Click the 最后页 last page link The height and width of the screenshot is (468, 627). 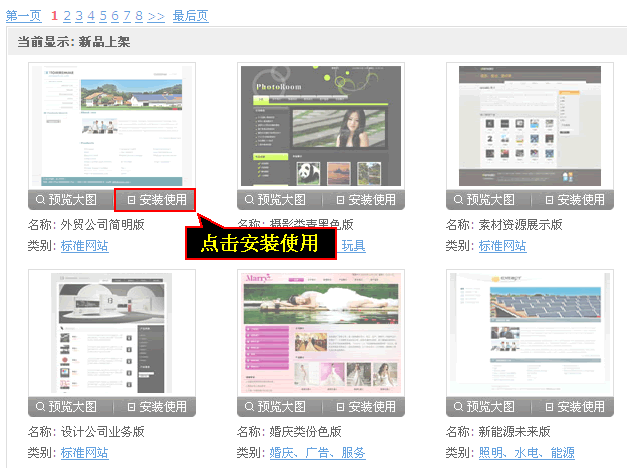pos(190,16)
